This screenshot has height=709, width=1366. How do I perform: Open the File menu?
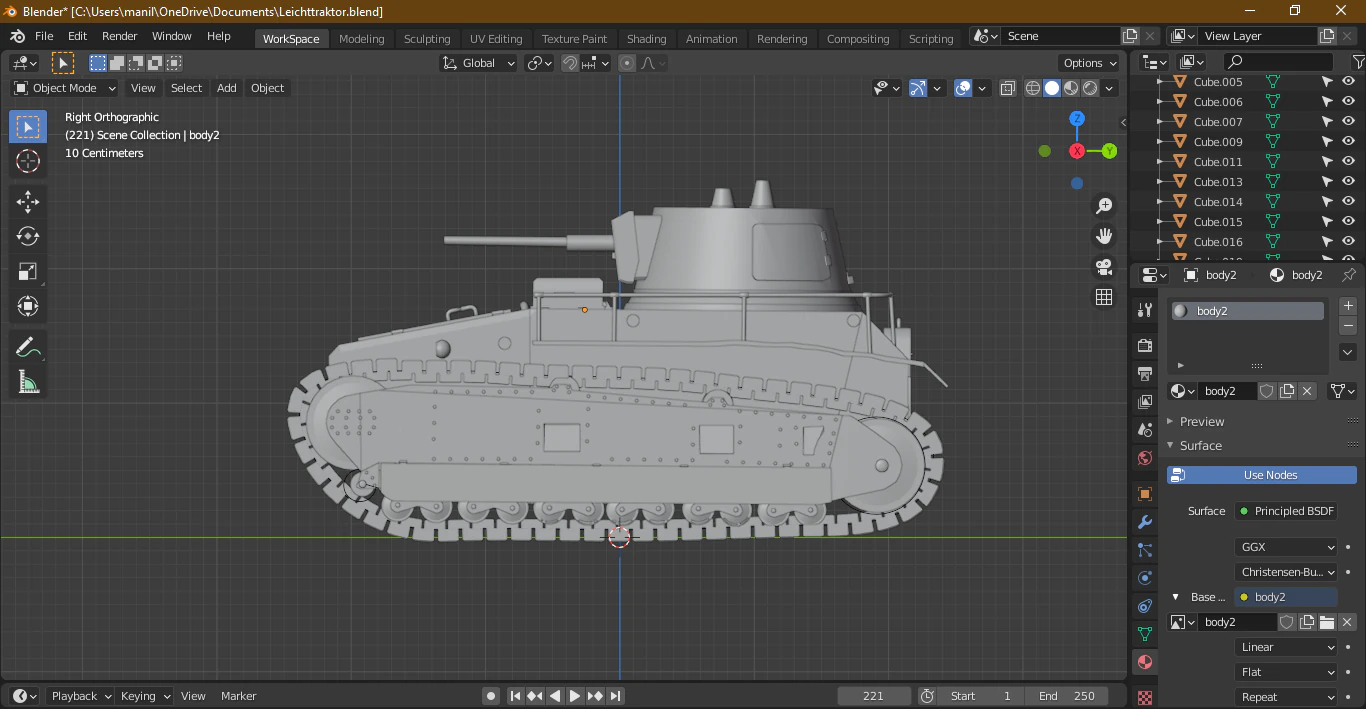click(x=44, y=36)
